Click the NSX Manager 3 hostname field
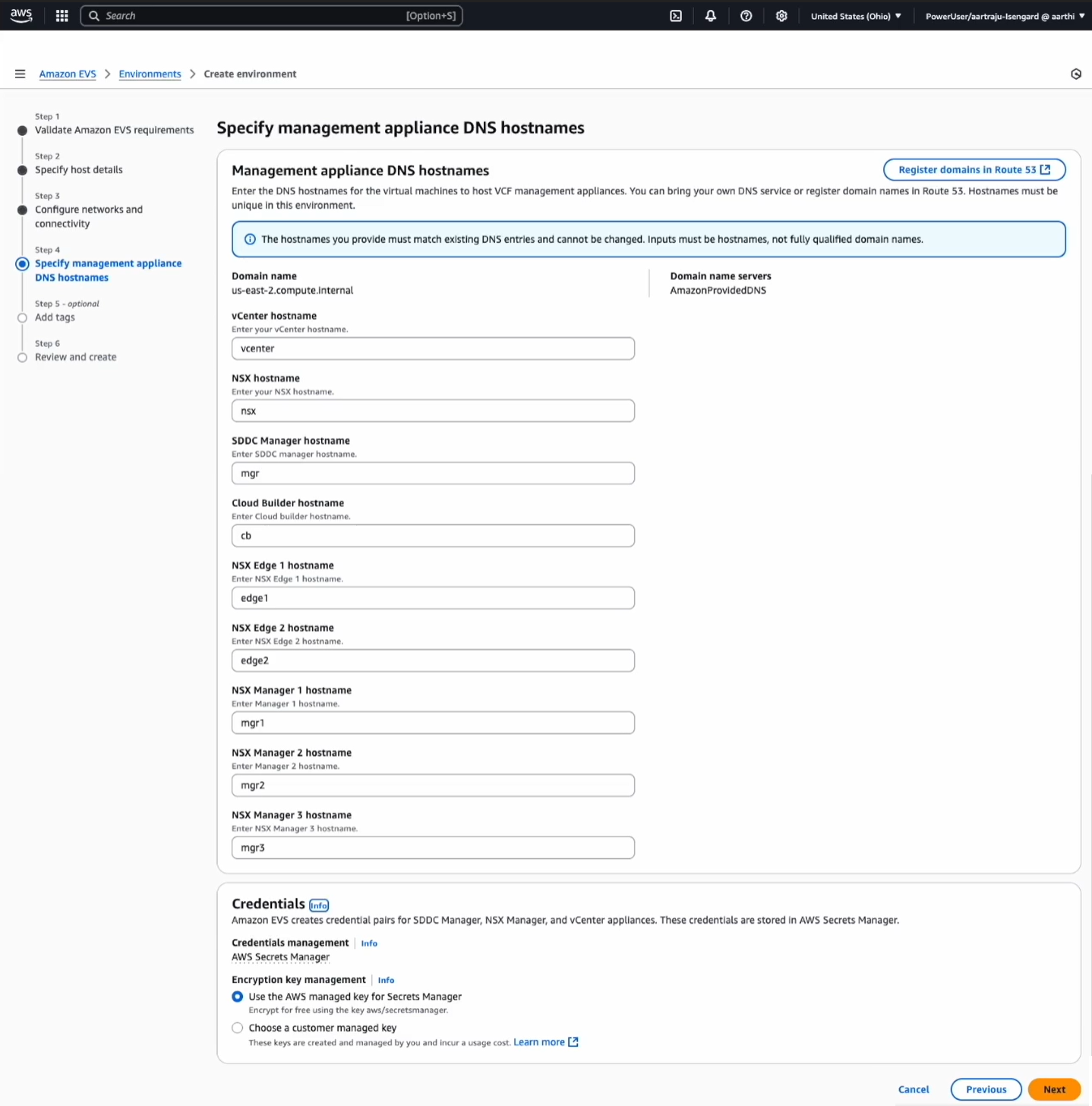The height and width of the screenshot is (1106, 1092). (x=433, y=848)
